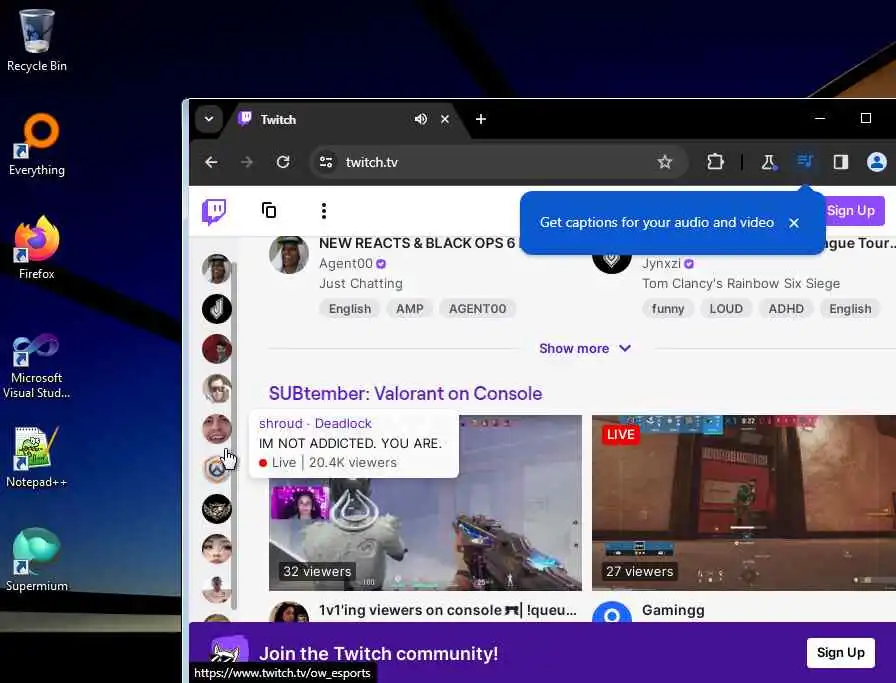
Task: Open the Extensions puzzle icon
Action: (x=715, y=162)
